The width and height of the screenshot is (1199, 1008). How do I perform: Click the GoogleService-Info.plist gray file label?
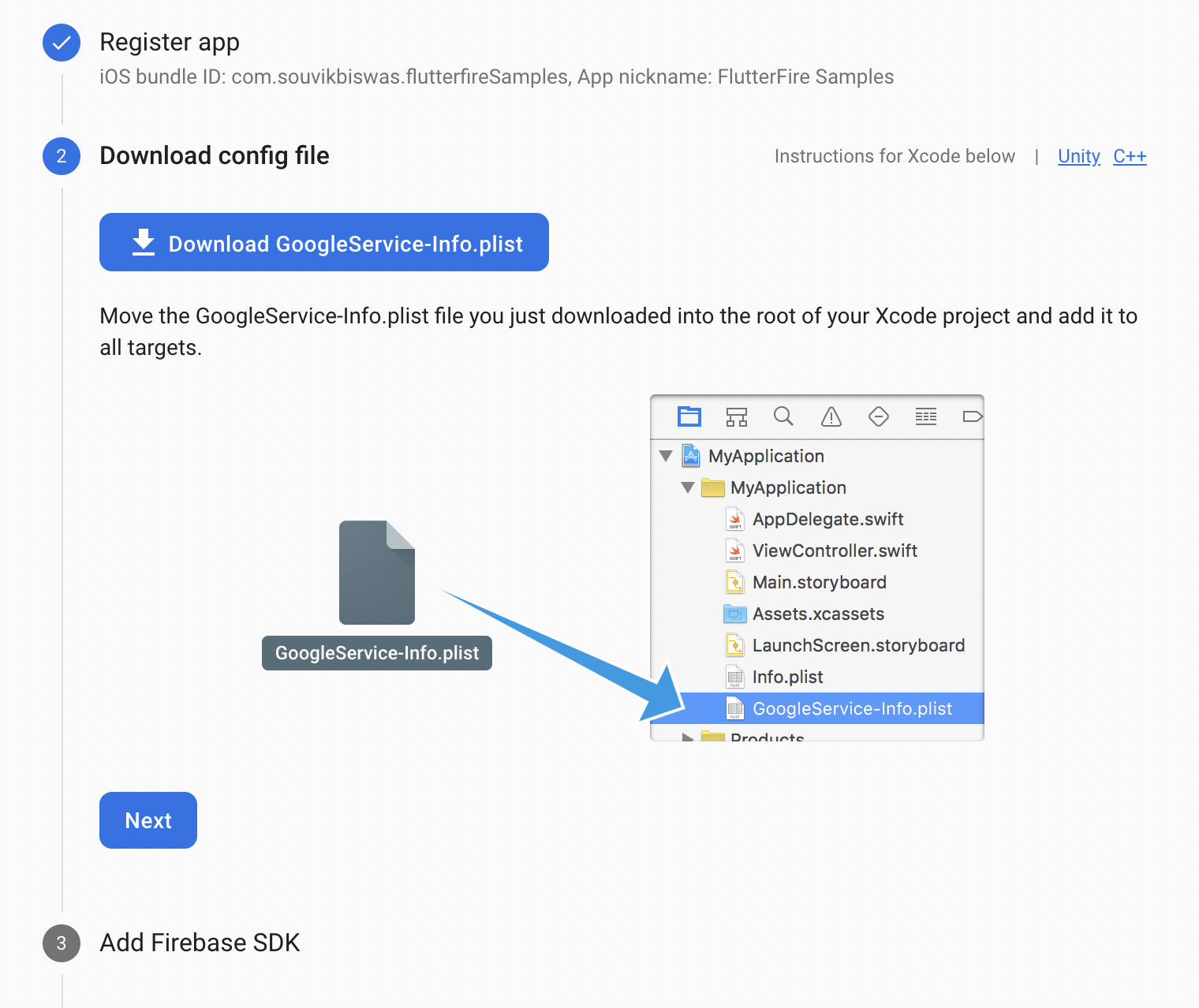377,653
